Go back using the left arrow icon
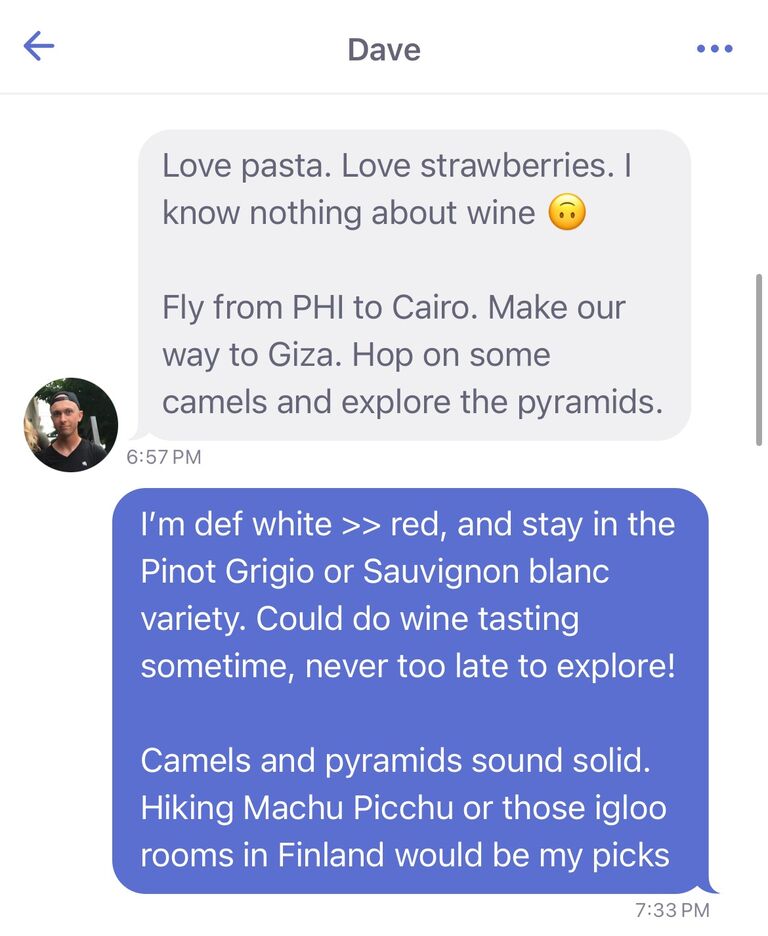Viewport: 768px width, 936px height. click(39, 47)
